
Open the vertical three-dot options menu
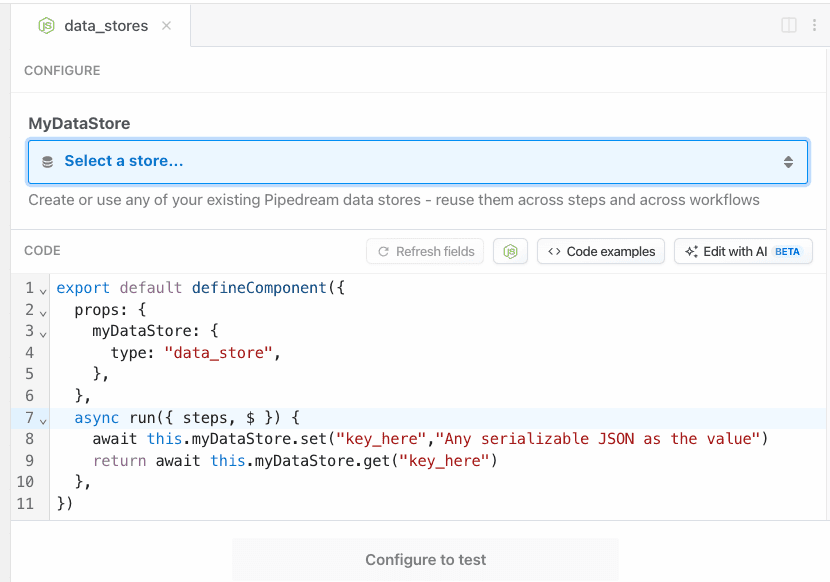tap(814, 25)
